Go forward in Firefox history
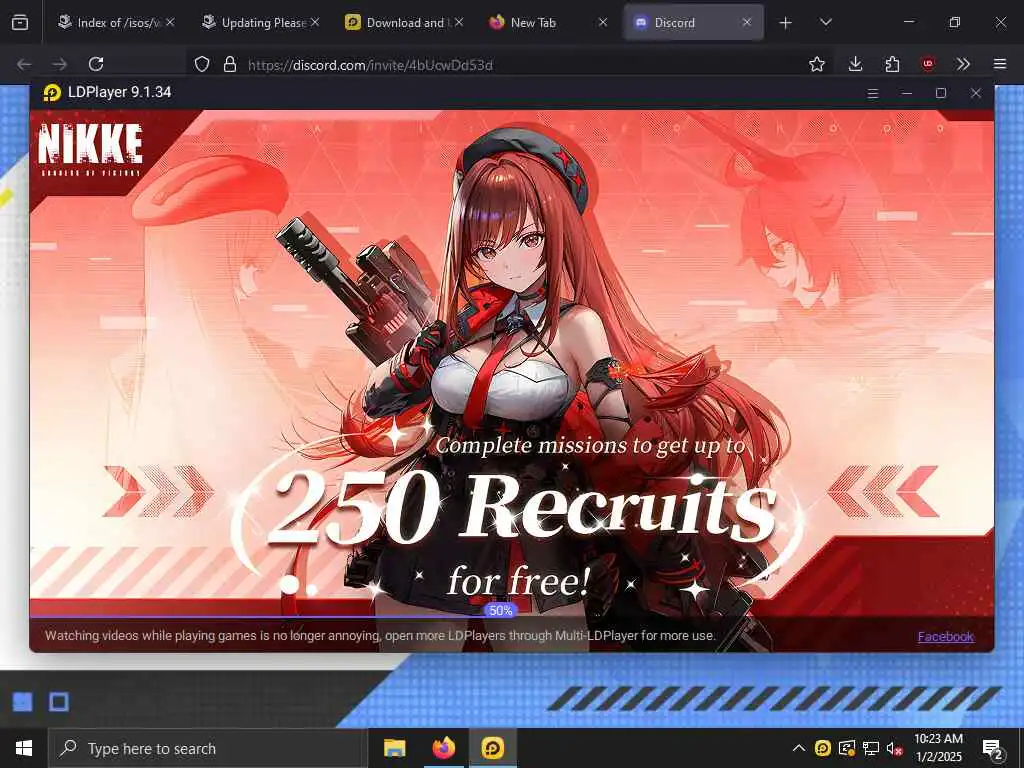This screenshot has height=768, width=1024. [59, 64]
